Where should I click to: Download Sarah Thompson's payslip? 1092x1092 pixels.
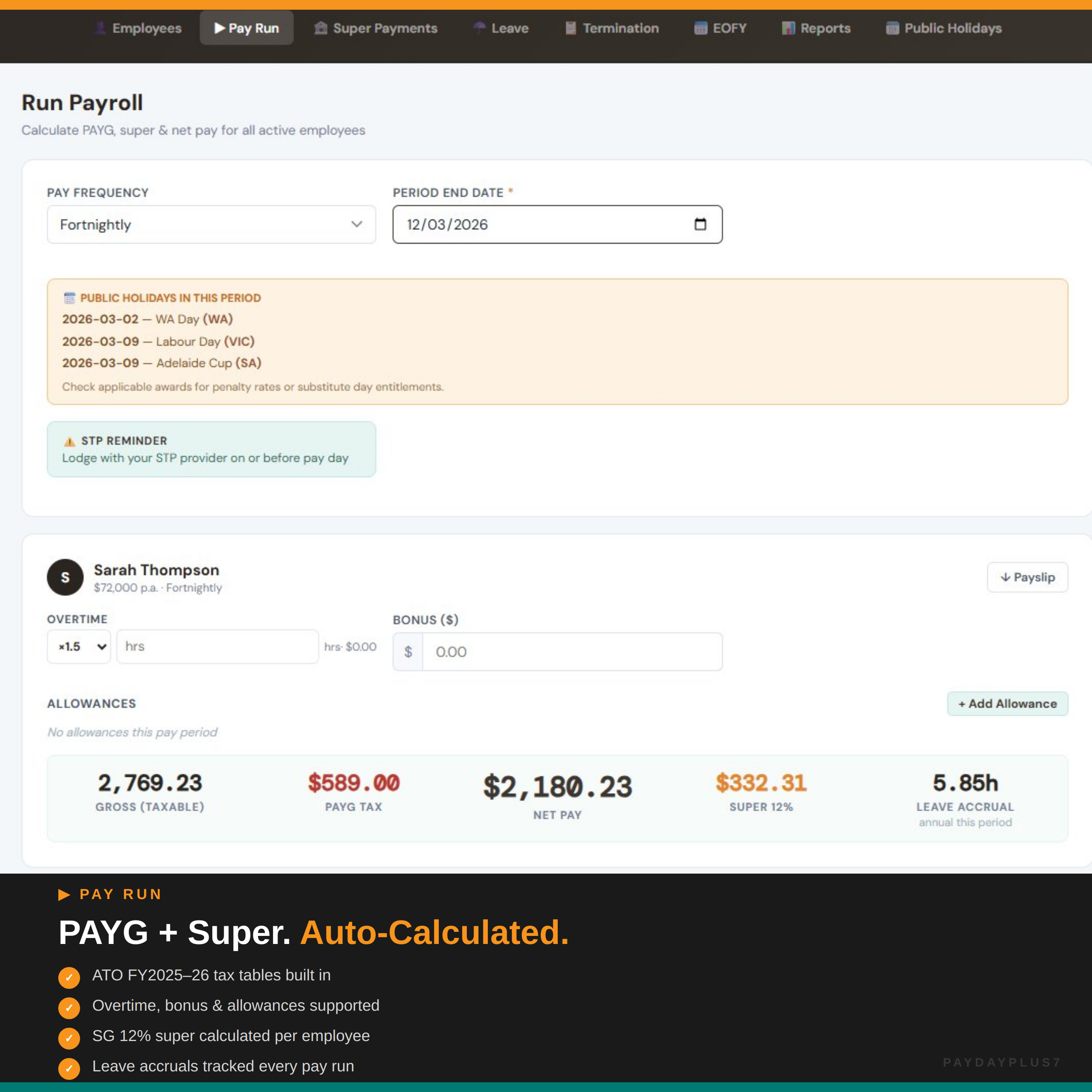click(x=1027, y=577)
